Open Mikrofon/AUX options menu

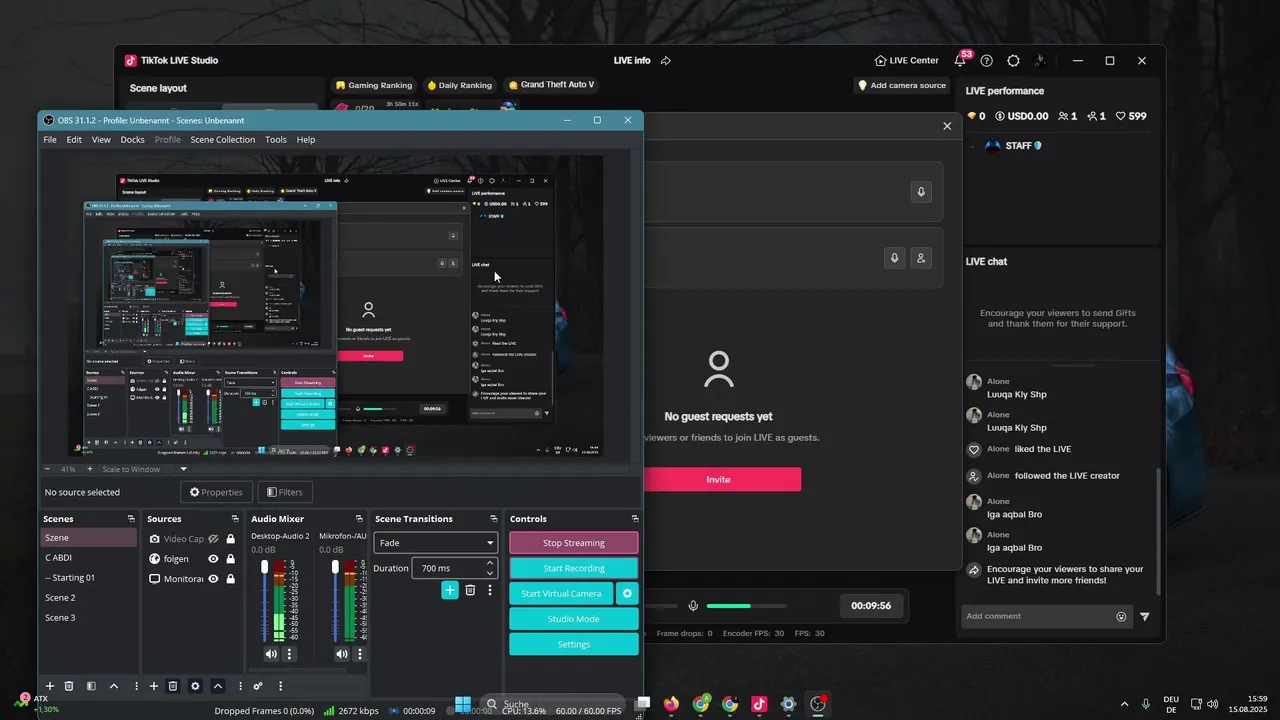[360, 654]
